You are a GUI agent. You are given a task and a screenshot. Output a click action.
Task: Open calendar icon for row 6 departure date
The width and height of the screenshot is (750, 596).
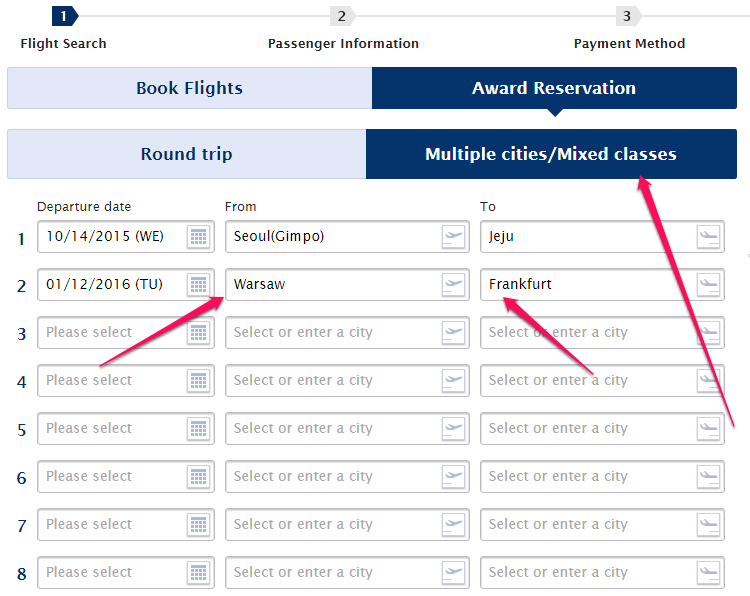tap(199, 477)
